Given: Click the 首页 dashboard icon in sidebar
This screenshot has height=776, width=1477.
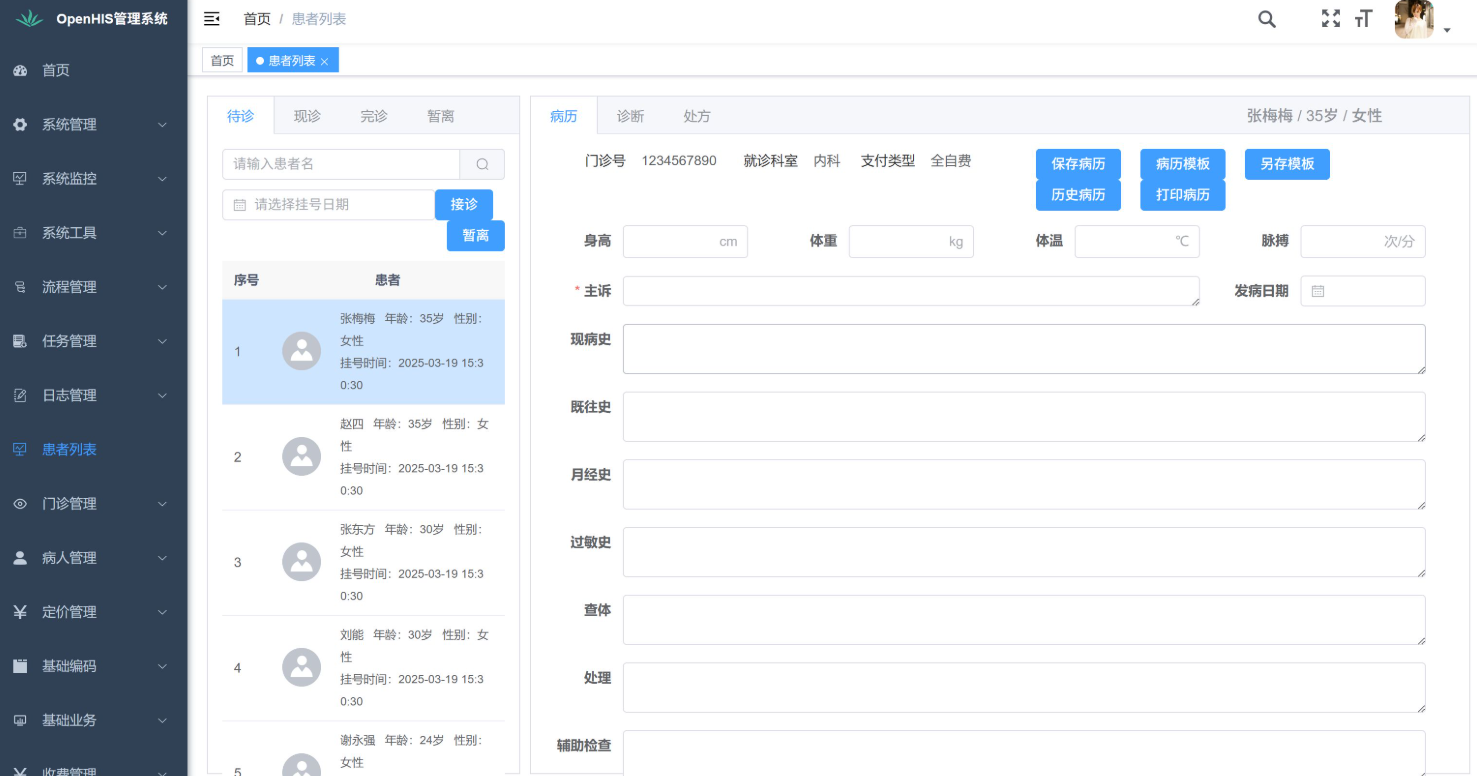Looking at the screenshot, I should pos(20,71).
